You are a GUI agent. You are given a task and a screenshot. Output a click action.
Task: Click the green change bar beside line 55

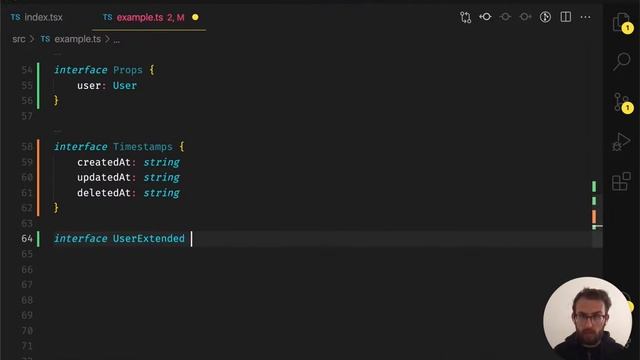click(x=38, y=86)
